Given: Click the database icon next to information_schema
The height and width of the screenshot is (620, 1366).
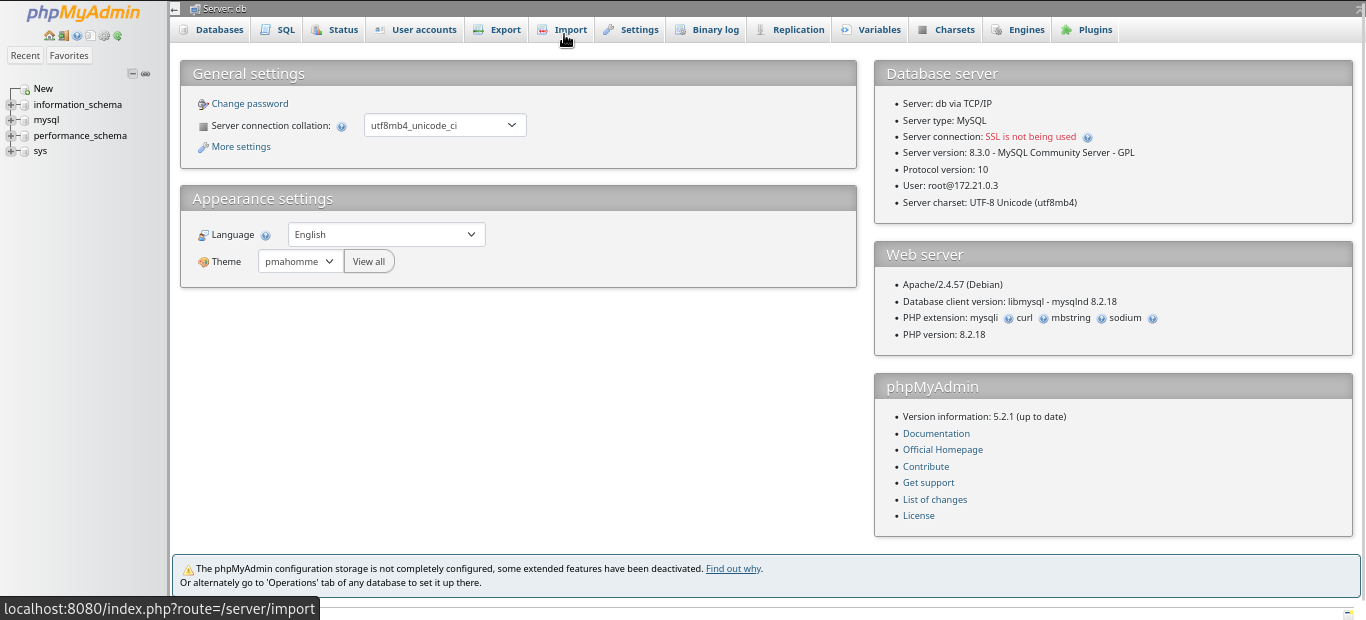Looking at the screenshot, I should click(x=24, y=105).
